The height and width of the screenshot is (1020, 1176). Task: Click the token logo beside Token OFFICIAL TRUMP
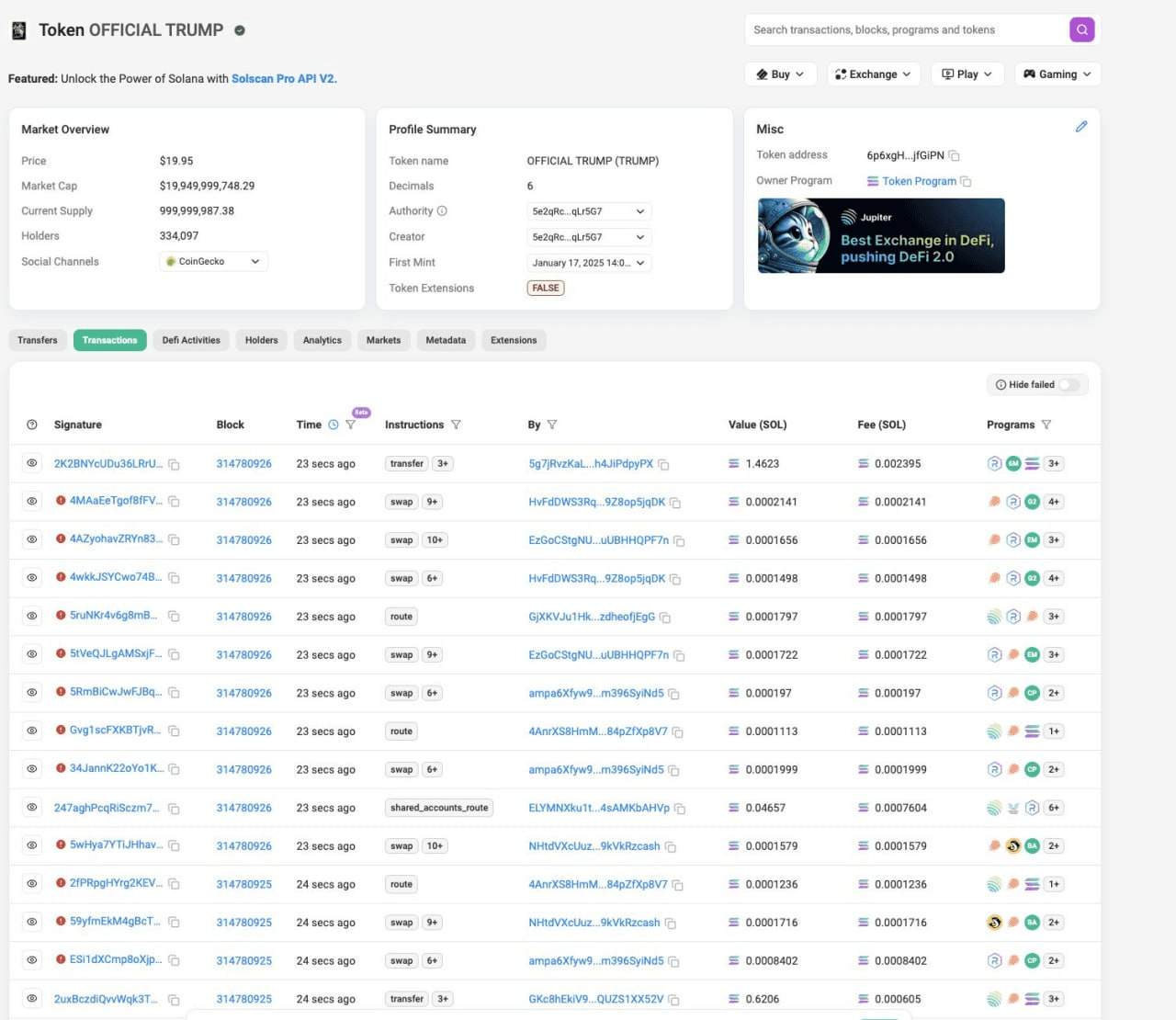coord(18,30)
